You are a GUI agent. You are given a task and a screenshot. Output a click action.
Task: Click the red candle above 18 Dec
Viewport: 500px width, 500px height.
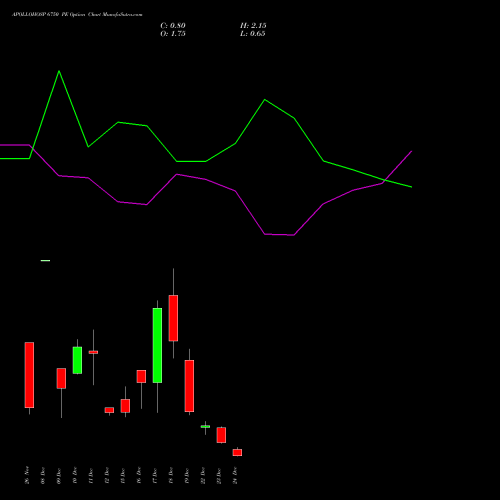click(173, 318)
